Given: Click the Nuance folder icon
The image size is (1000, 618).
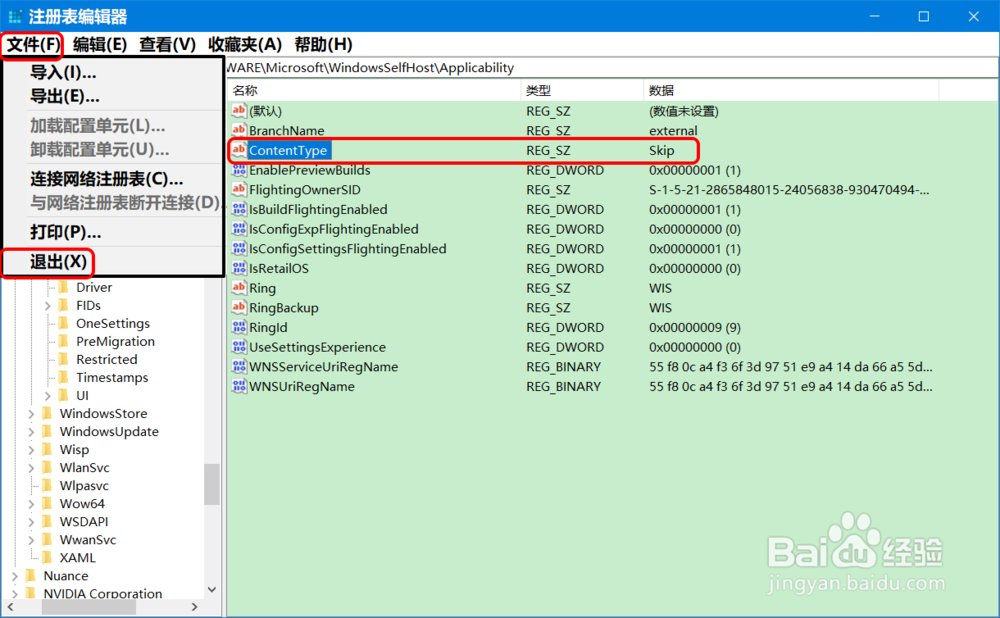Looking at the screenshot, I should click(x=31, y=575).
